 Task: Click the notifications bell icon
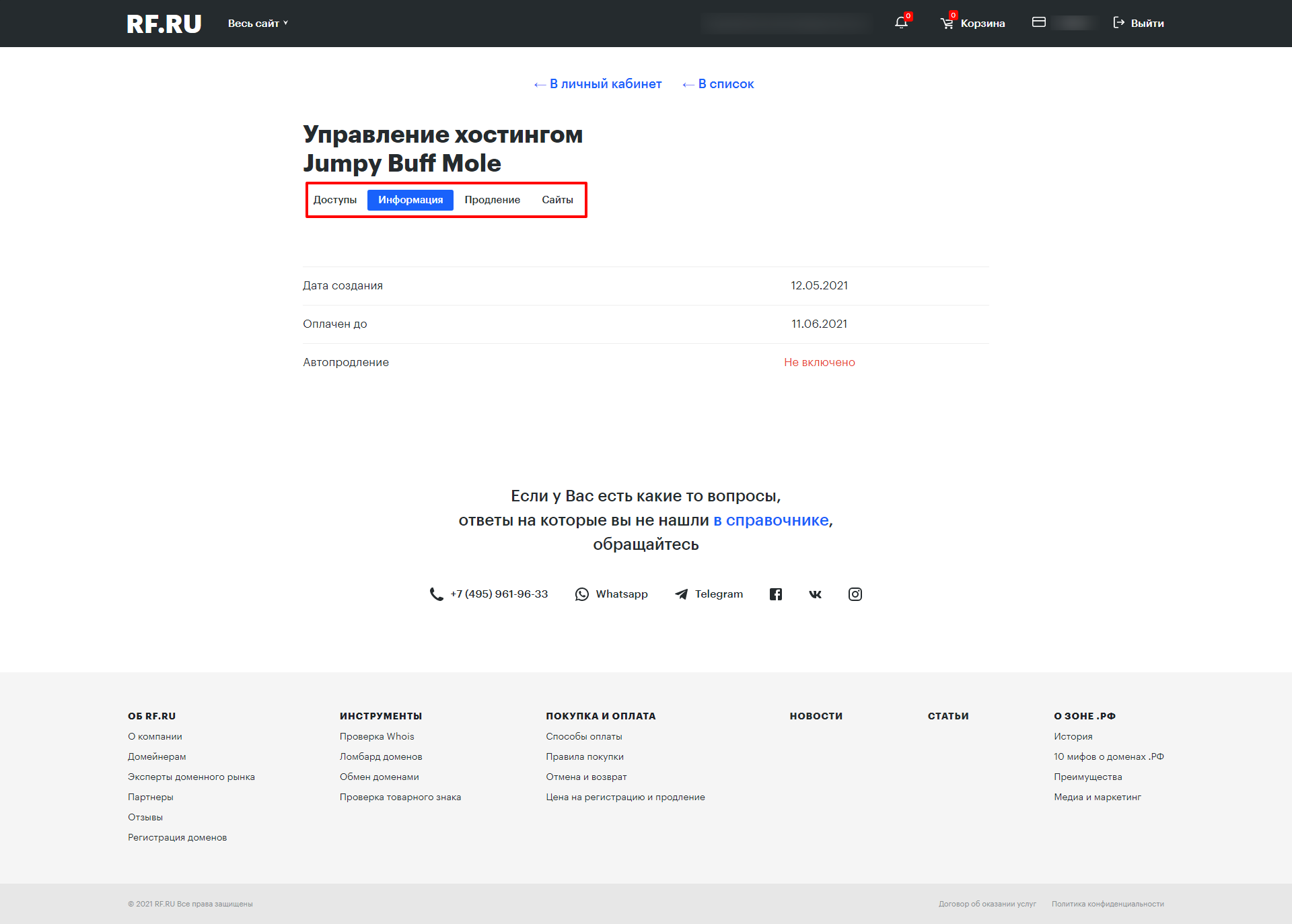click(901, 23)
